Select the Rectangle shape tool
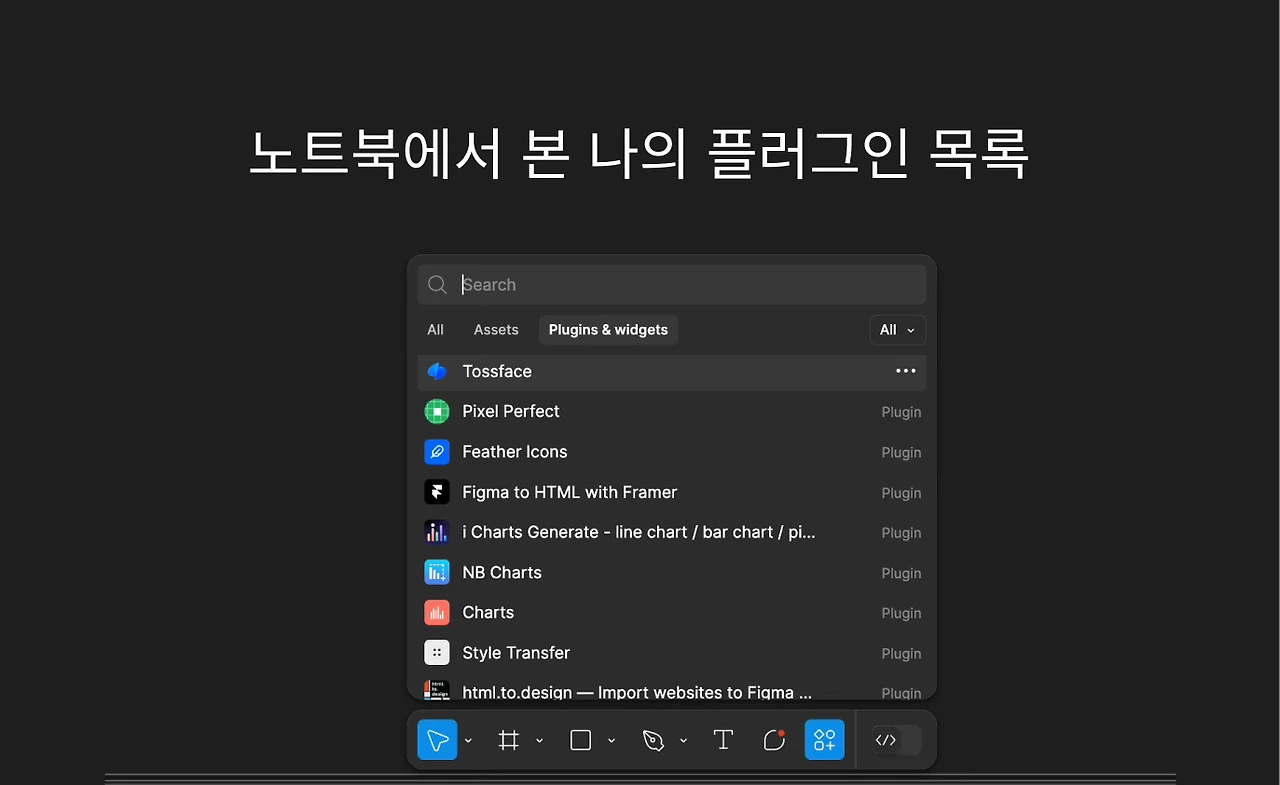The height and width of the screenshot is (785, 1280). pyautogui.click(x=581, y=740)
